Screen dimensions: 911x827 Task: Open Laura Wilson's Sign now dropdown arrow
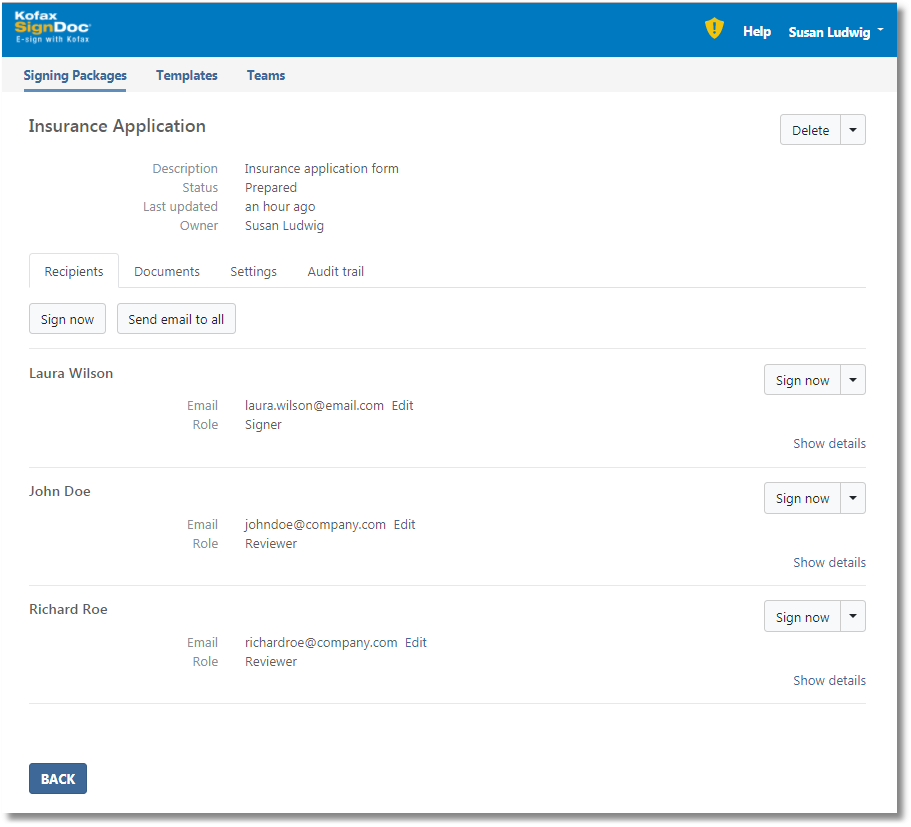click(x=853, y=380)
